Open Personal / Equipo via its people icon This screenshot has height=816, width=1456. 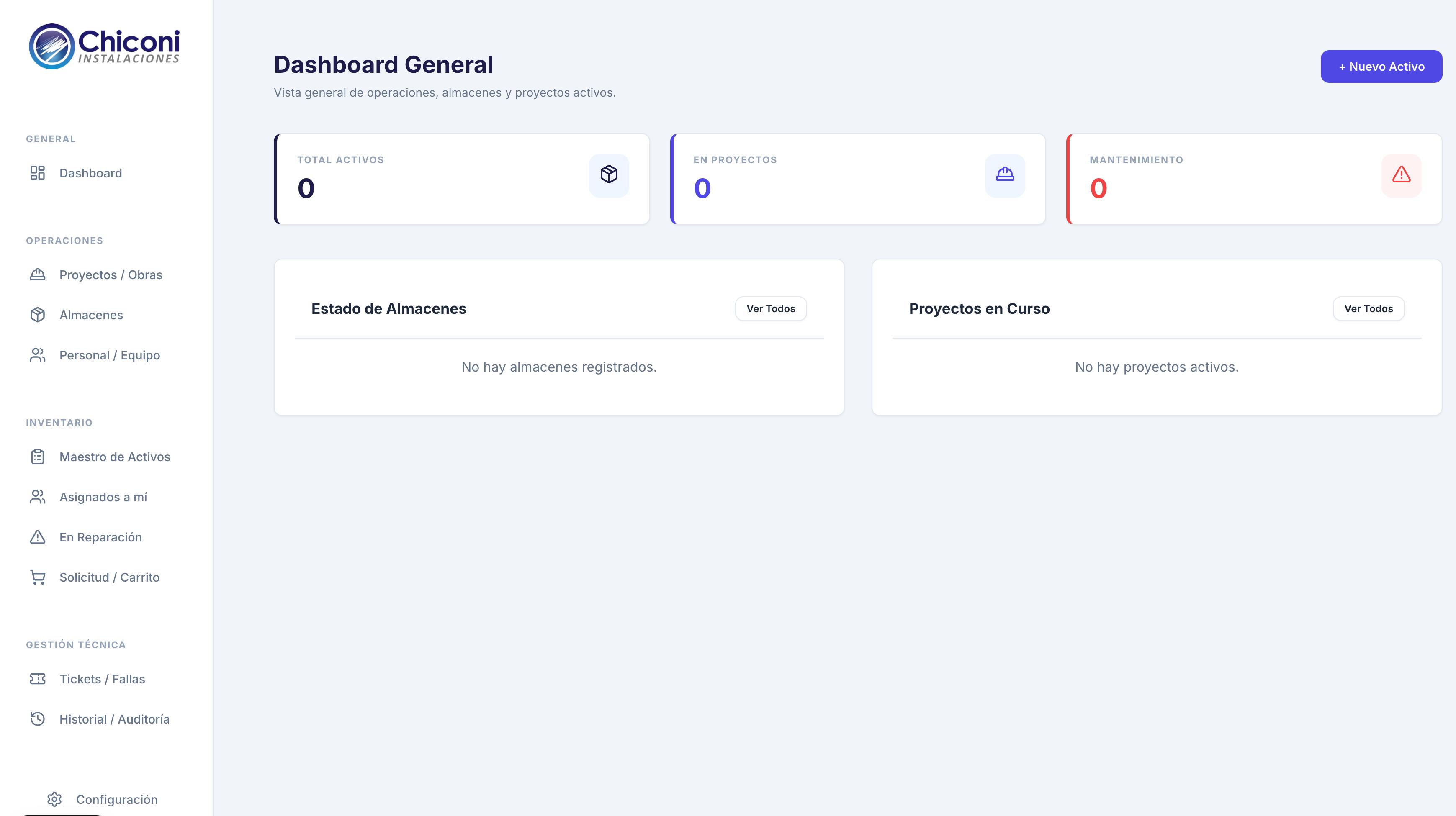point(37,355)
